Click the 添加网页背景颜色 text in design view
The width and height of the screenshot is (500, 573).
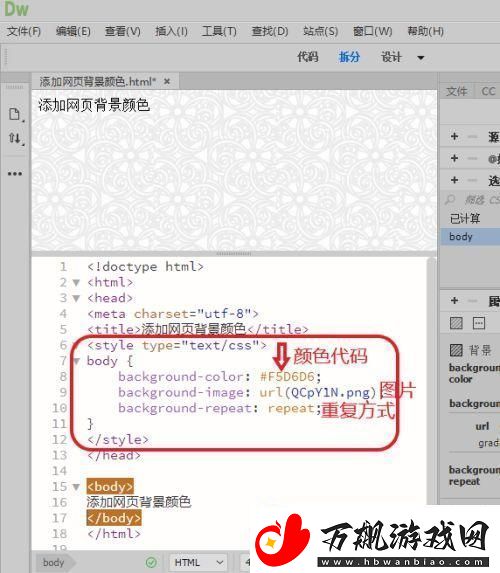click(x=94, y=105)
